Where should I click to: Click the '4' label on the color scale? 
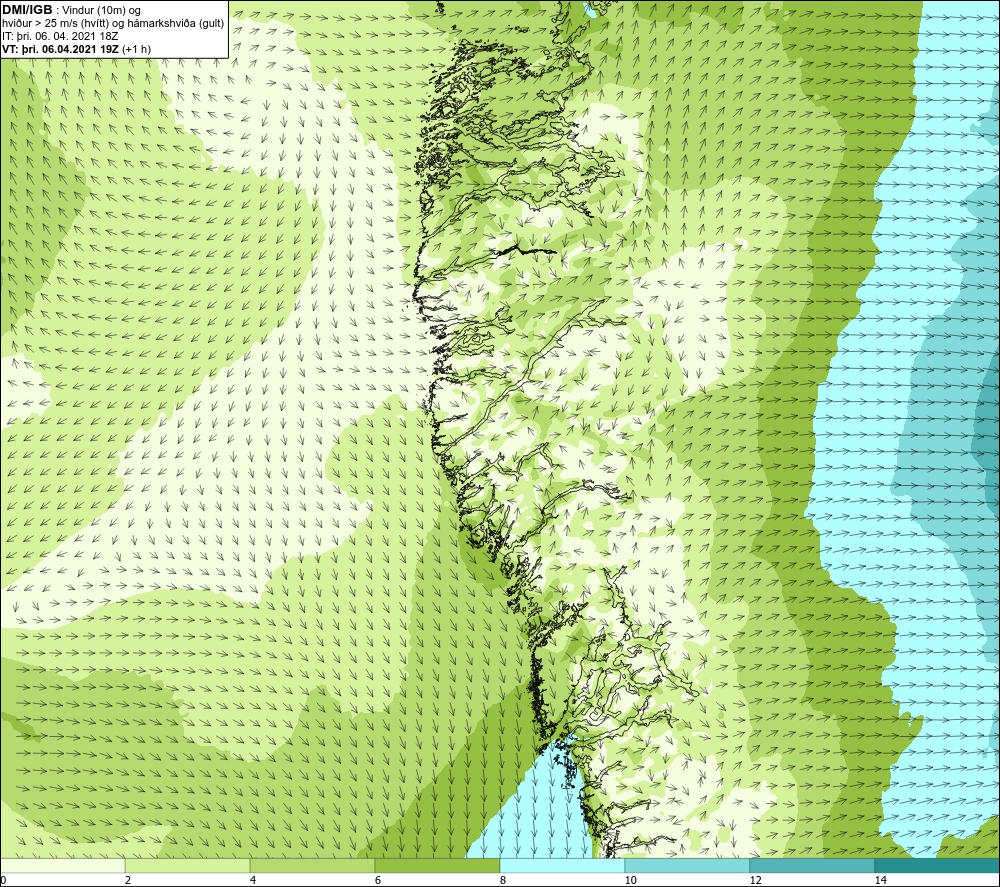tap(253, 880)
